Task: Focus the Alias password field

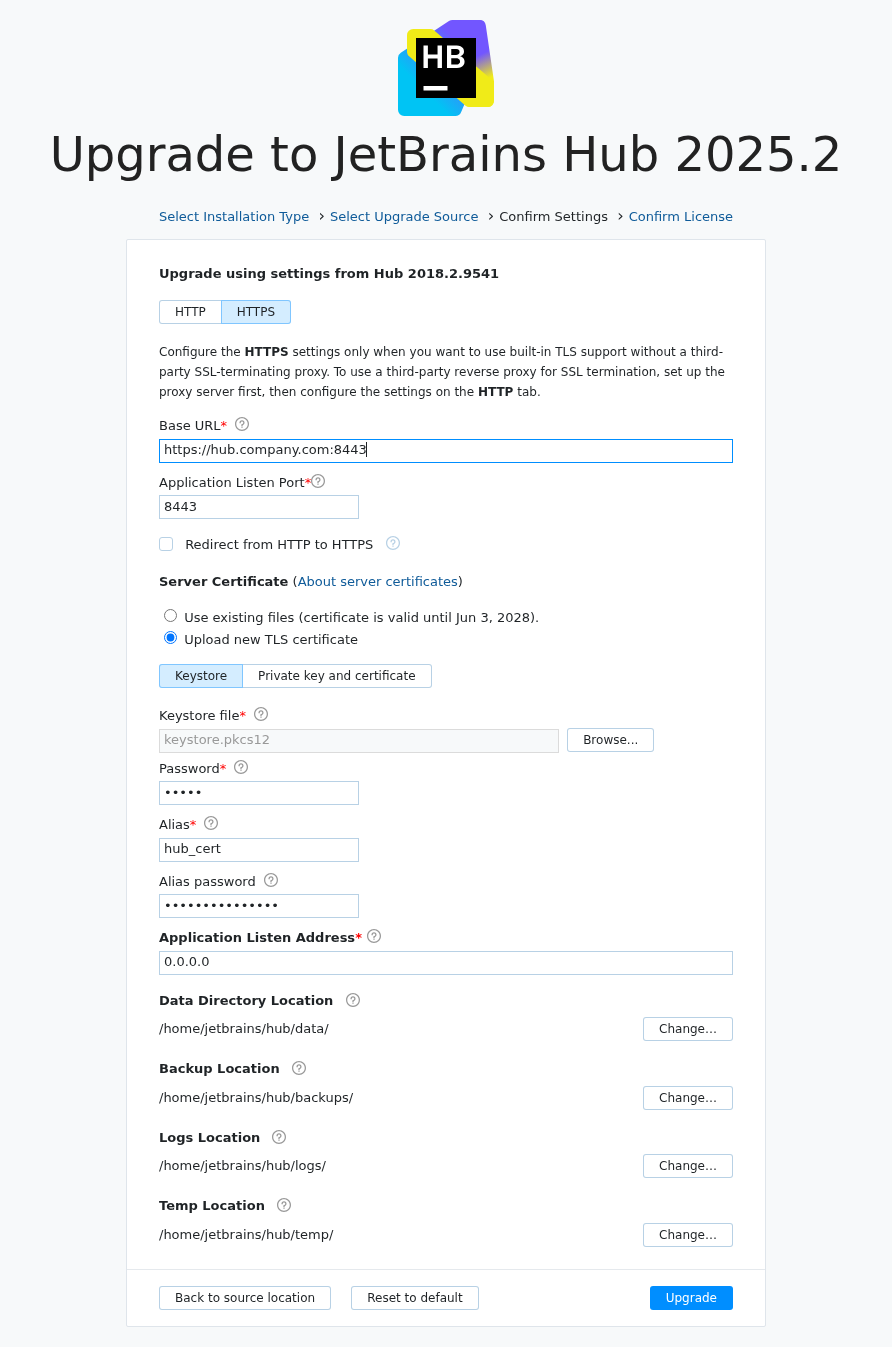Action: (x=259, y=905)
